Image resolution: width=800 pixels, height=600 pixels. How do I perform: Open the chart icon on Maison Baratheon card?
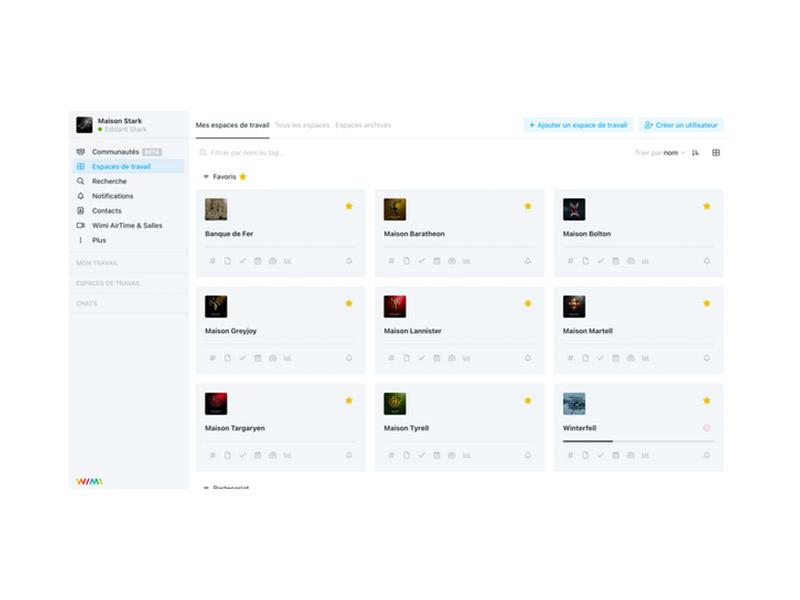click(x=466, y=261)
